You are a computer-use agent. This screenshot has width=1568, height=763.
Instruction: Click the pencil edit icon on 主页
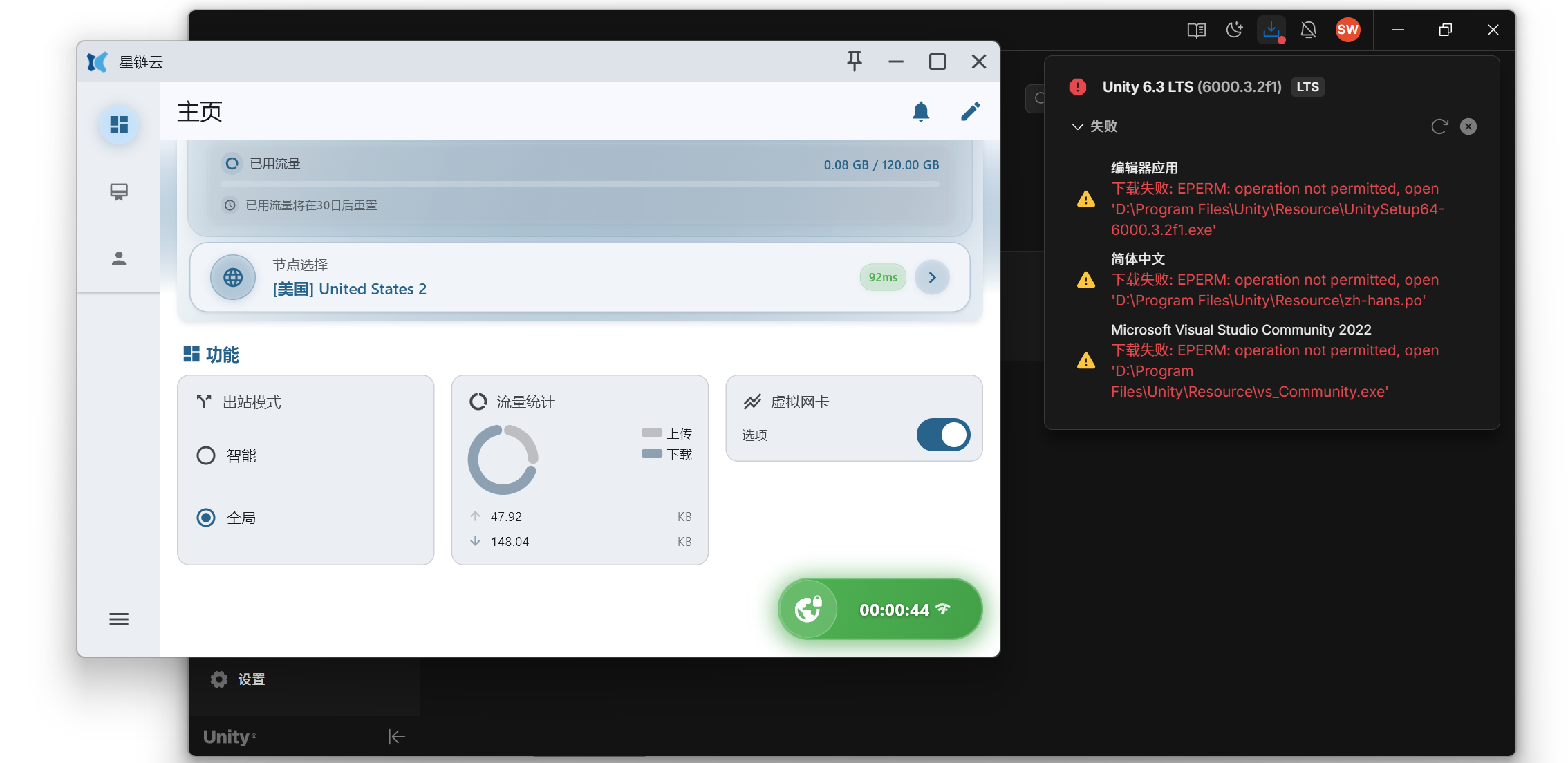tap(970, 111)
